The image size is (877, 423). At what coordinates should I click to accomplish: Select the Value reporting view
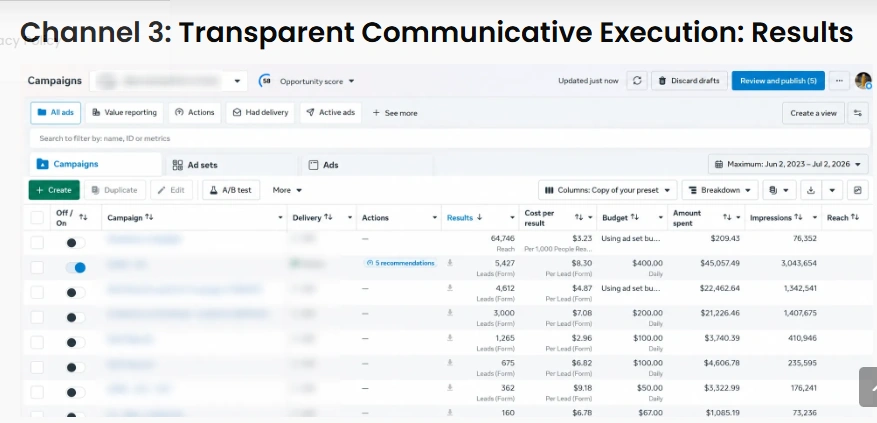tap(124, 112)
